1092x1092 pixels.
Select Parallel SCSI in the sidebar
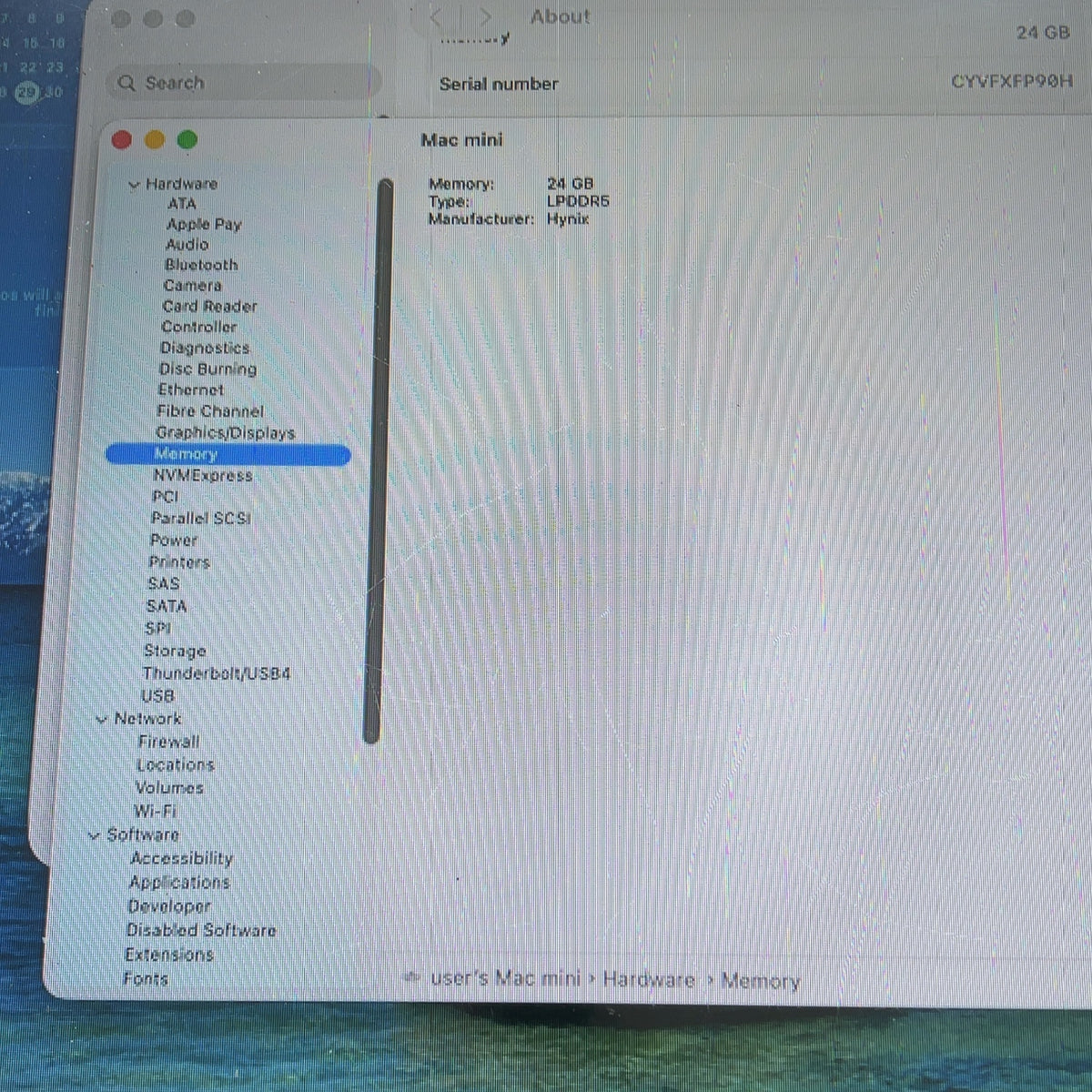(x=200, y=519)
